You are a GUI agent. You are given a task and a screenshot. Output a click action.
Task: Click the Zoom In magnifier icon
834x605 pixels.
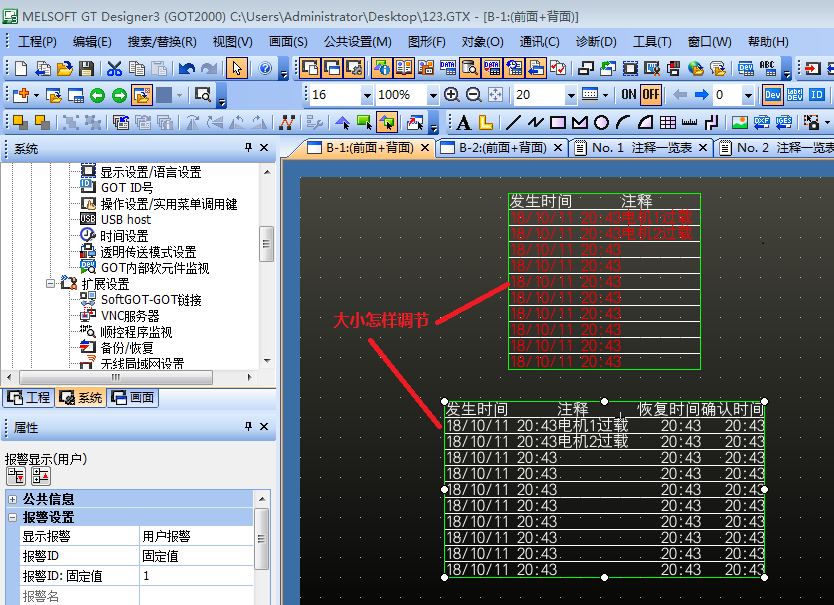tap(451, 95)
